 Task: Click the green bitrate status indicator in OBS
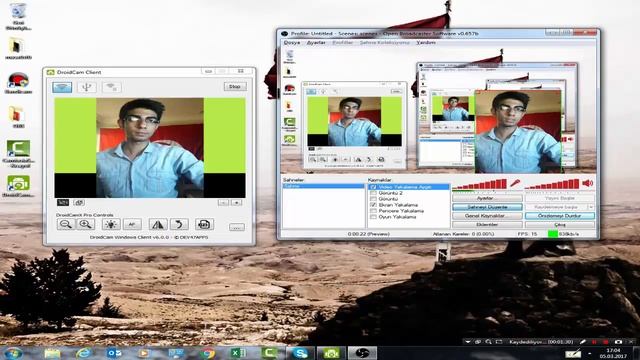tap(552, 234)
